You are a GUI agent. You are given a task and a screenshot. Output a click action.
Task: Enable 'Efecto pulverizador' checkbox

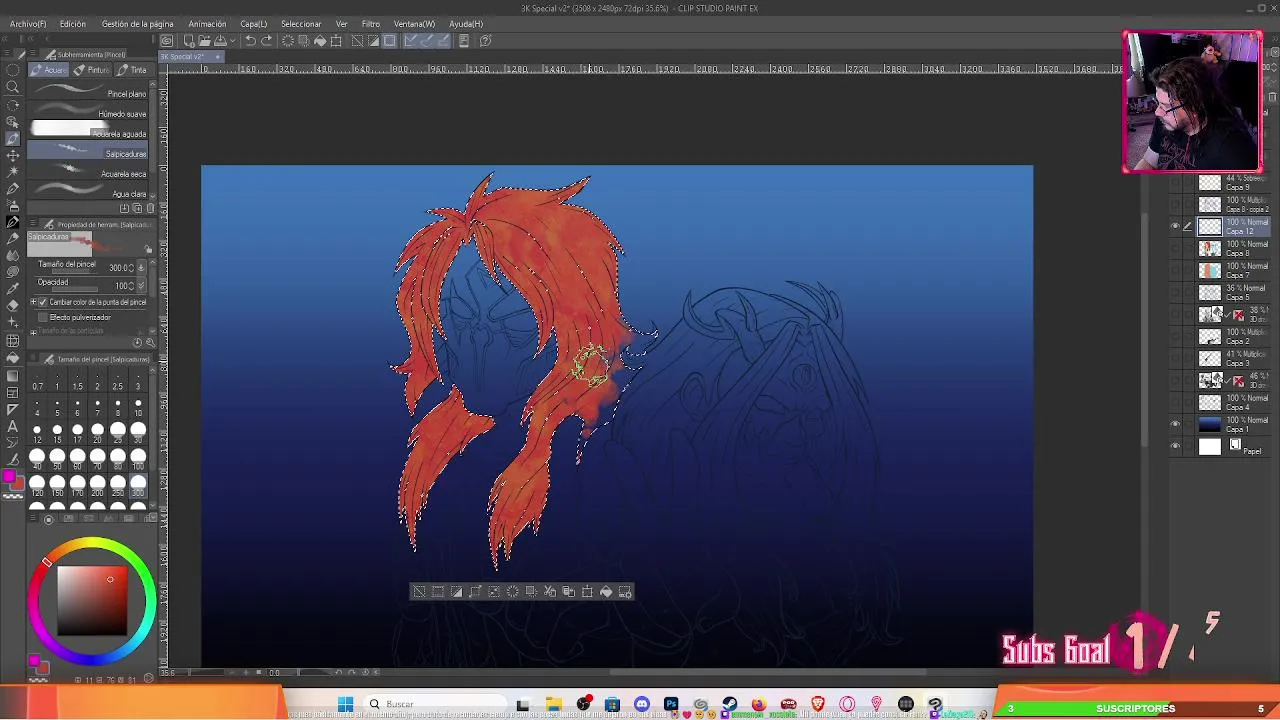coord(43,317)
